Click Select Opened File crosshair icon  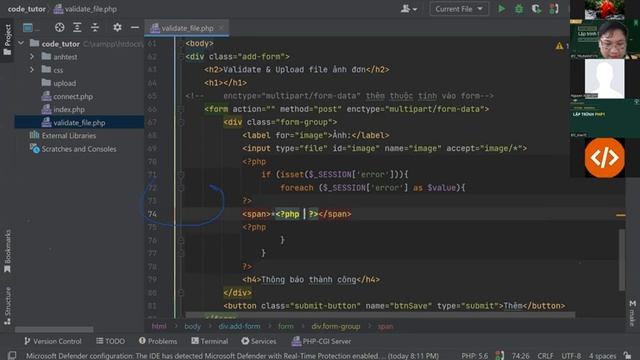pyautogui.click(x=60, y=27)
